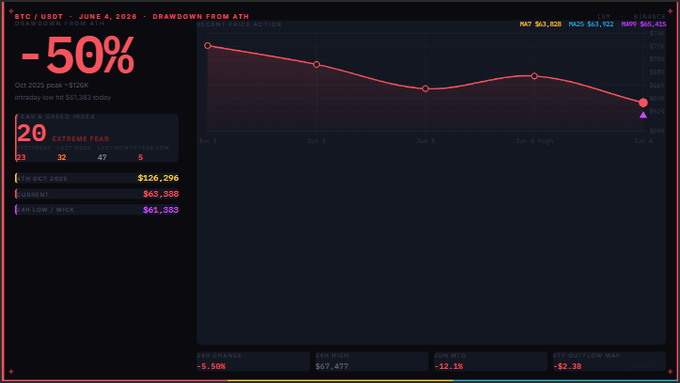Click the BINANCE exchange label
The height and width of the screenshot is (383, 680).
(x=649, y=16)
